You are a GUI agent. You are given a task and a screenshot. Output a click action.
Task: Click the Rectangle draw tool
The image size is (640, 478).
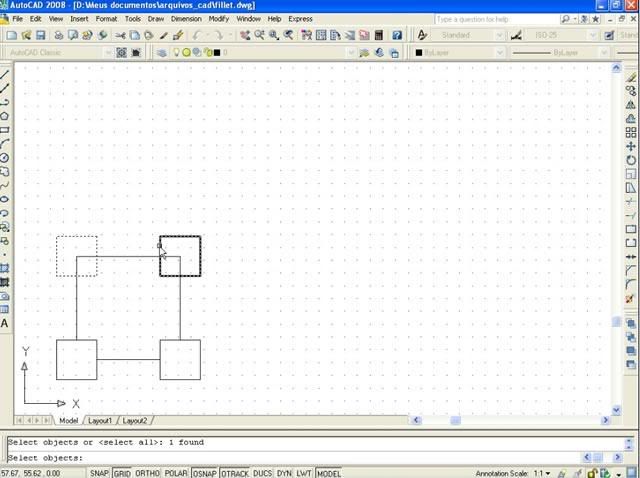[x=5, y=130]
